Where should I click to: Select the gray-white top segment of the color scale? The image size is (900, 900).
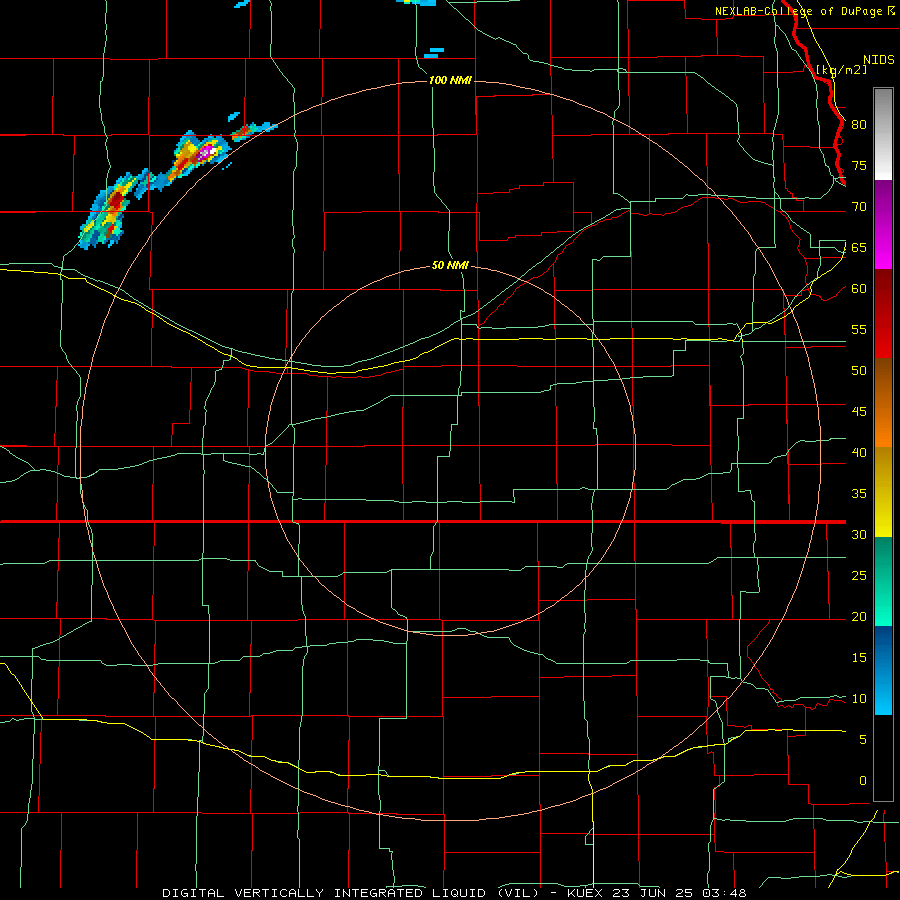[883, 134]
